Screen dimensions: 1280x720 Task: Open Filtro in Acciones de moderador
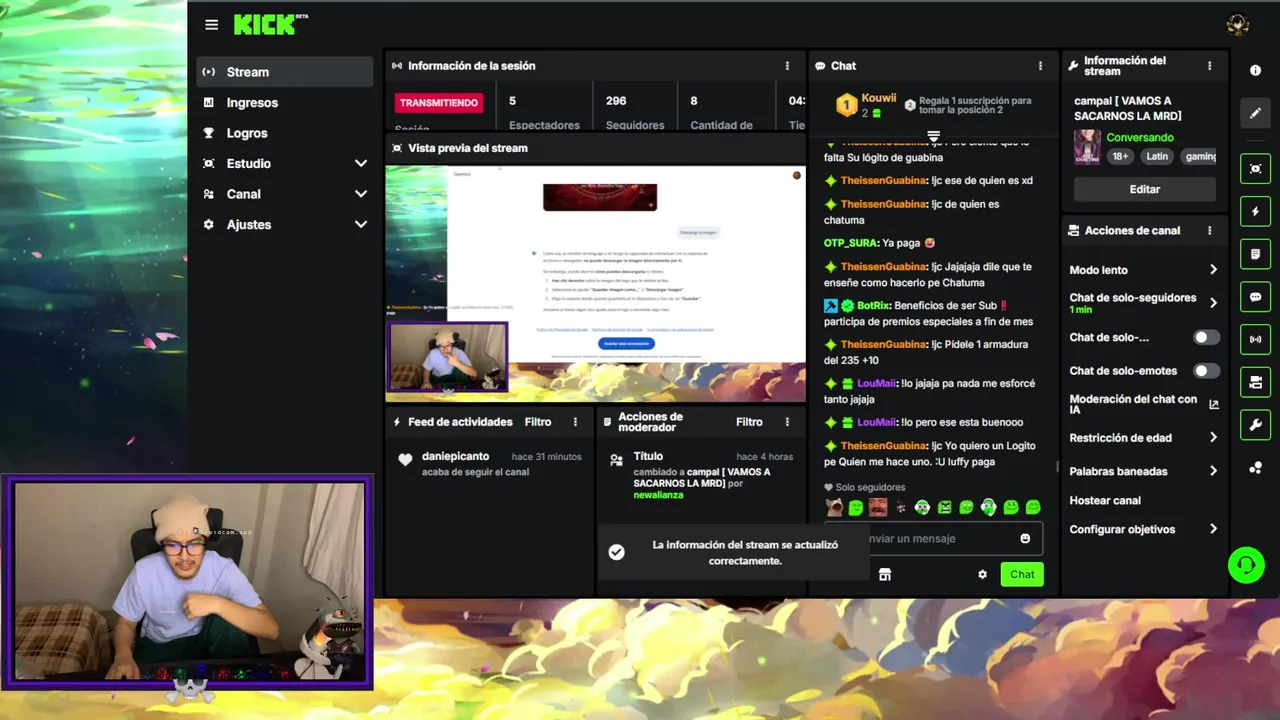749,422
